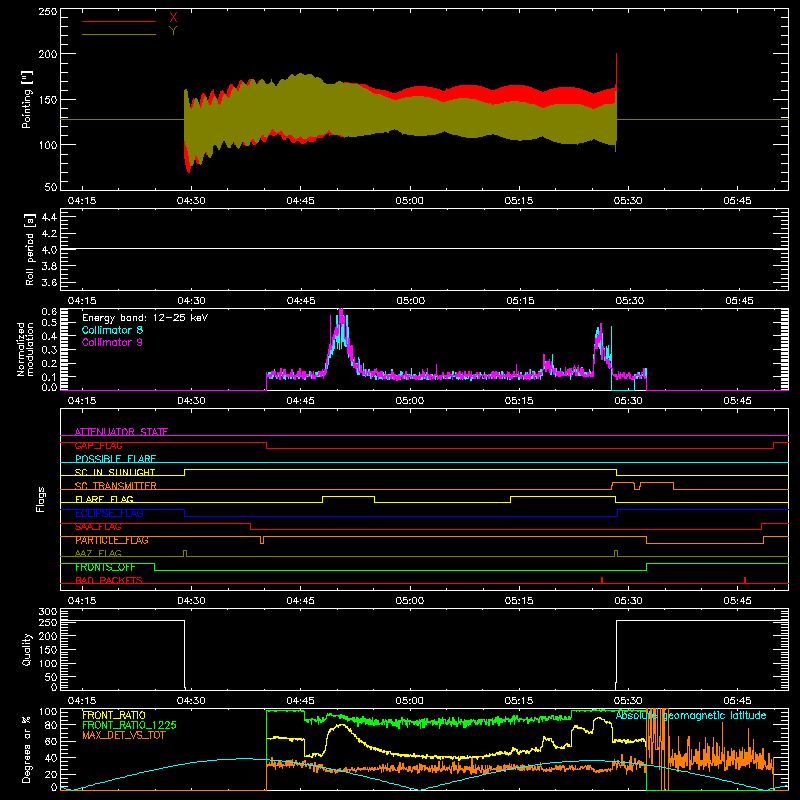800x800 pixels.
Task: Click the FLARE_FLAG label
Action: point(104,499)
